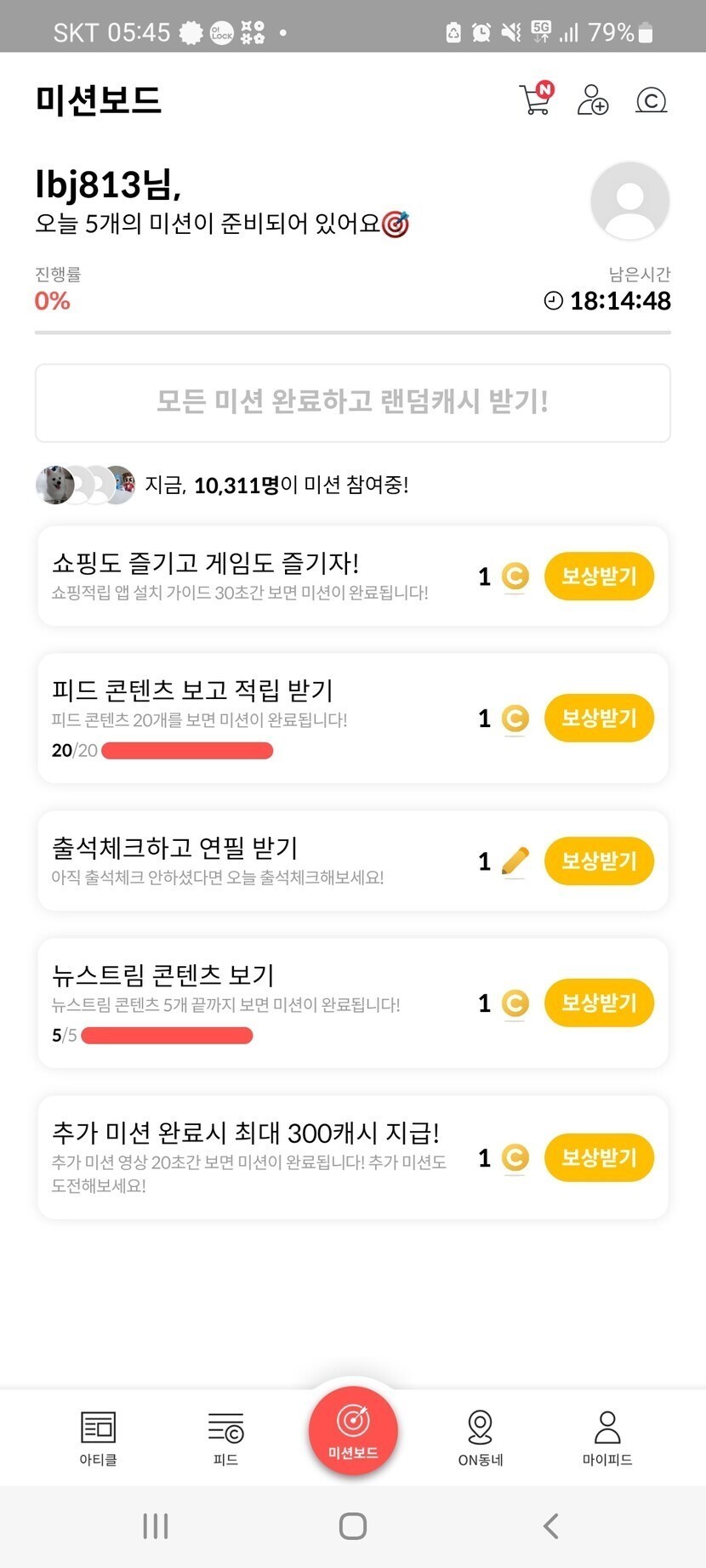Tap the 20/20 feed progress bar

pyautogui.click(x=187, y=751)
